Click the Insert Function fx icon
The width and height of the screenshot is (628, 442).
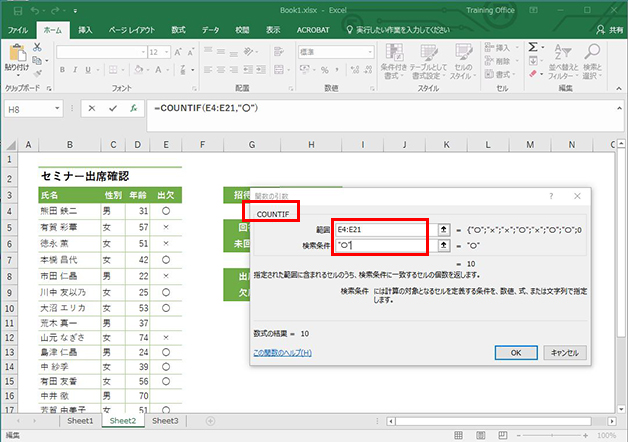click(x=133, y=108)
